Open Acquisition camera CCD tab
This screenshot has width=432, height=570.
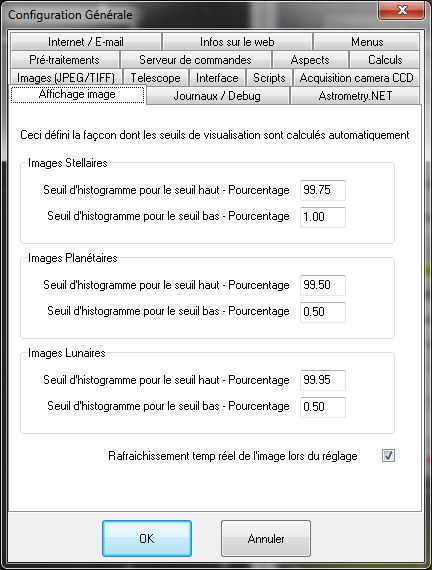[x=356, y=78]
